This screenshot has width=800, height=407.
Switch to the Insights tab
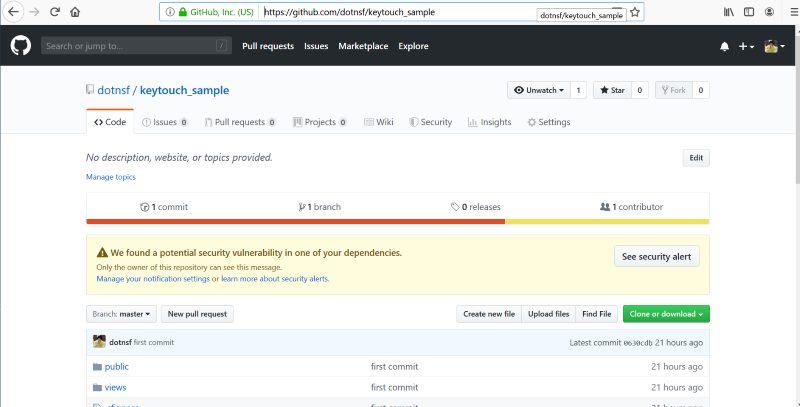(x=490, y=122)
